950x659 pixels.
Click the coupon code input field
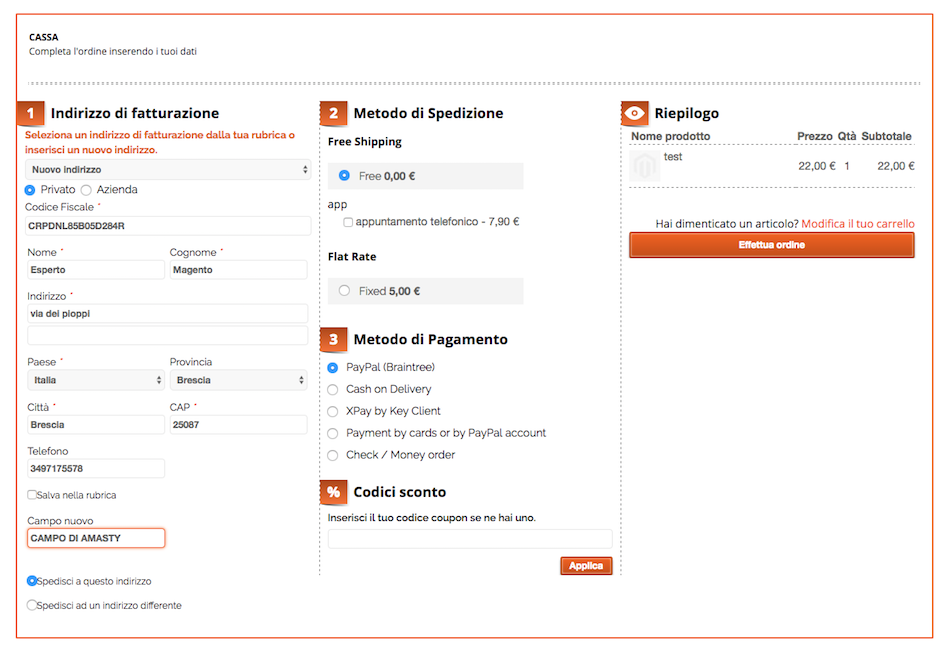[x=470, y=538]
